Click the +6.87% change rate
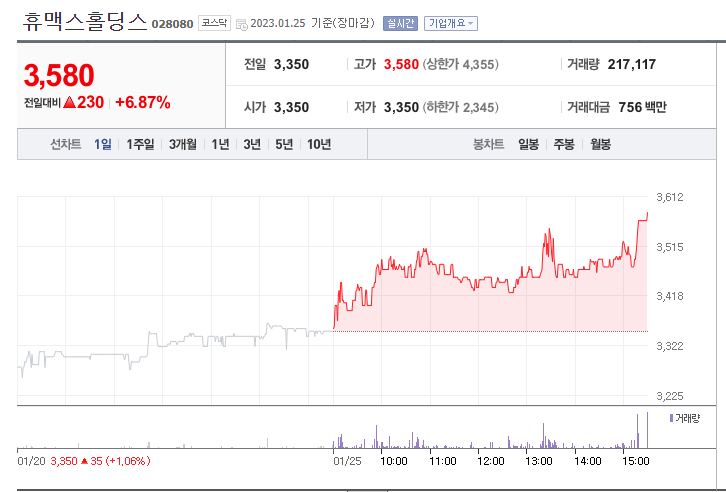 143,102
